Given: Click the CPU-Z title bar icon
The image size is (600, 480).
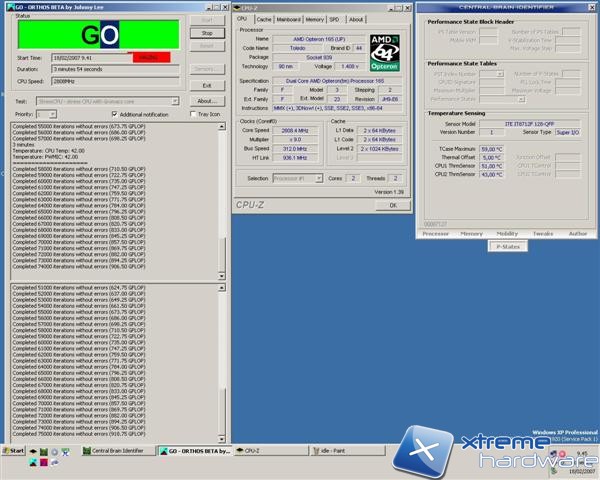Looking at the screenshot, I should tap(236, 6).
